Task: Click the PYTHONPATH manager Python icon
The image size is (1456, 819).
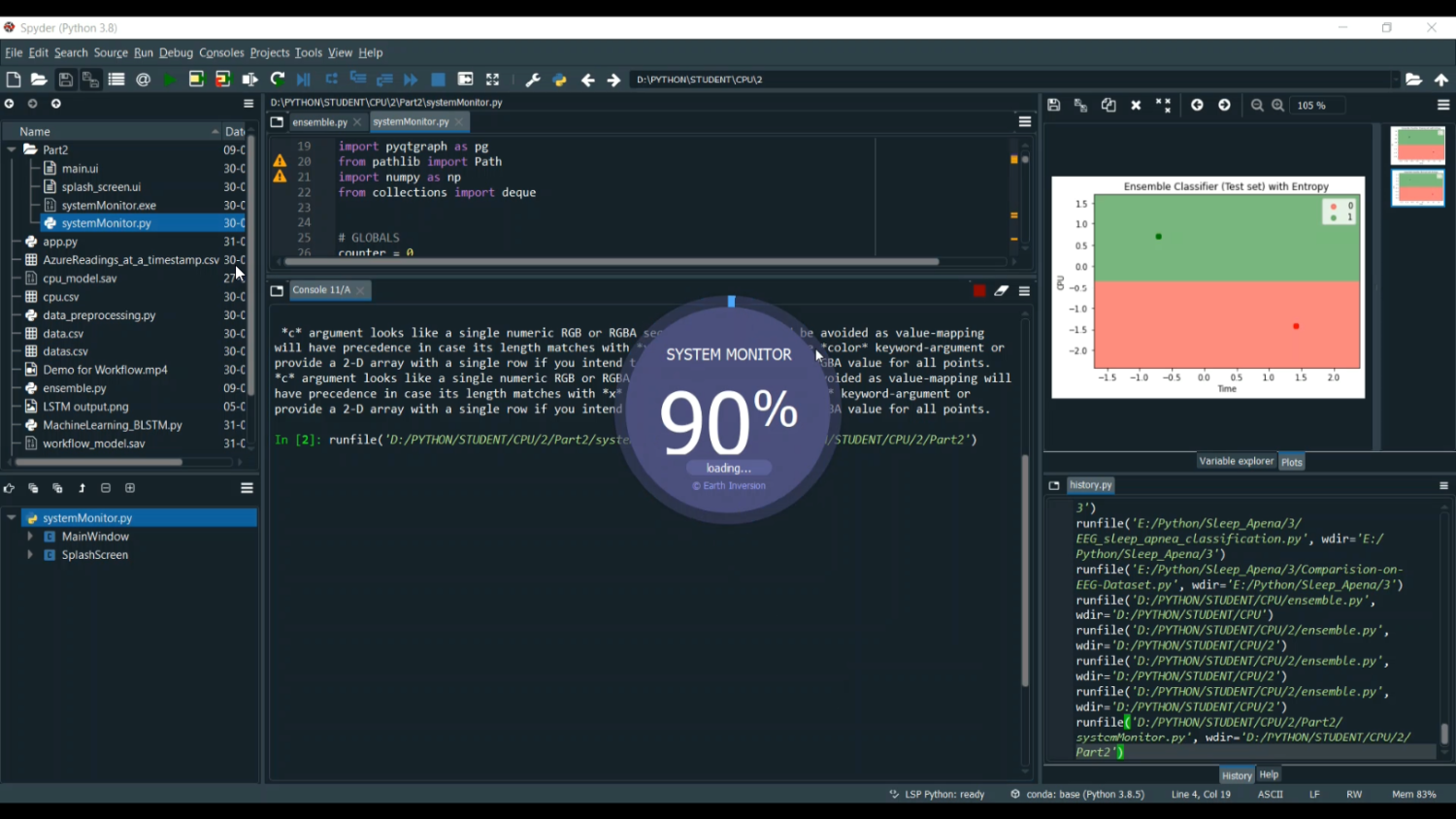Action: tap(559, 80)
